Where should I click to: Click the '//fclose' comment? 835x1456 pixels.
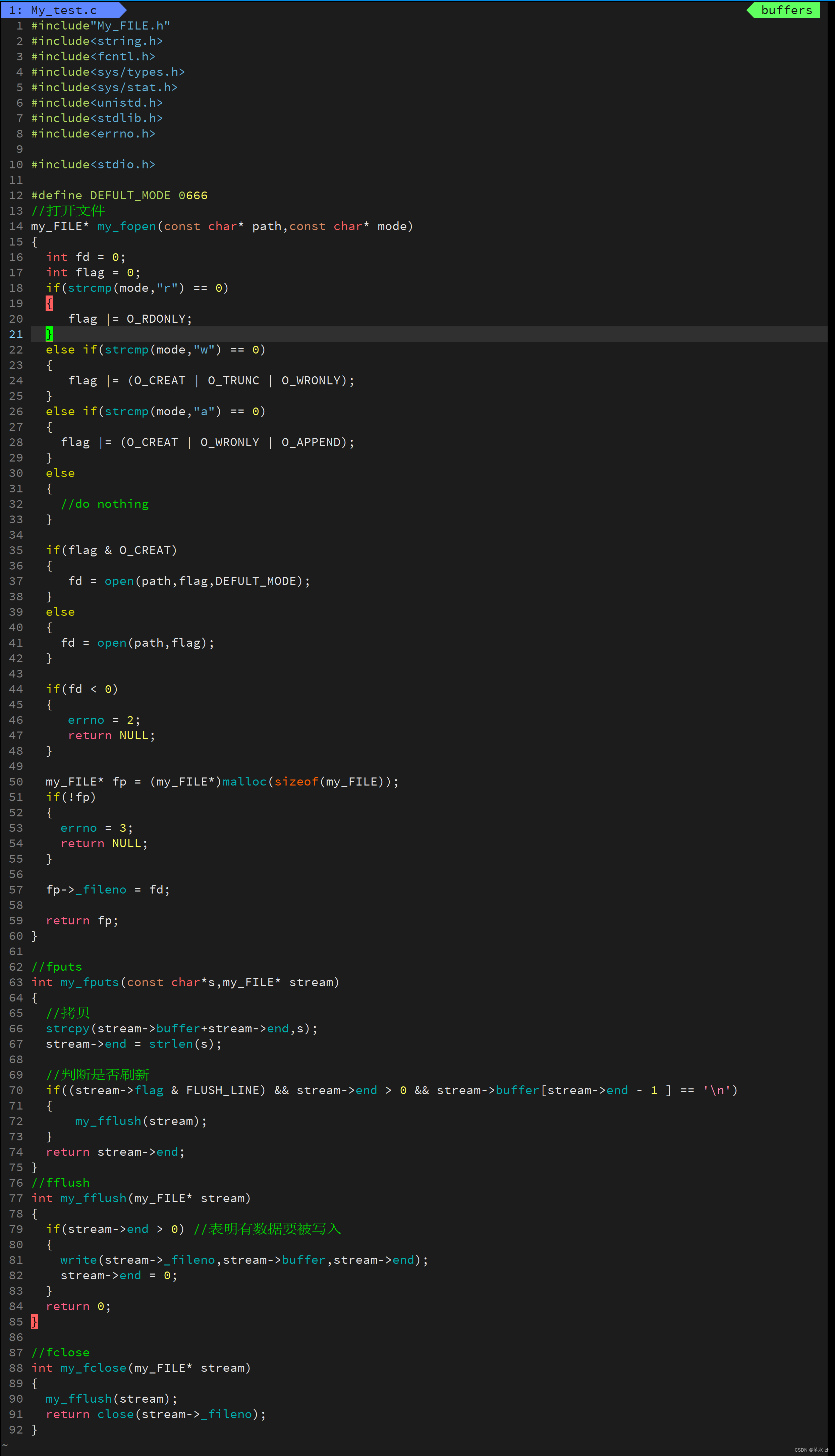(60, 1353)
